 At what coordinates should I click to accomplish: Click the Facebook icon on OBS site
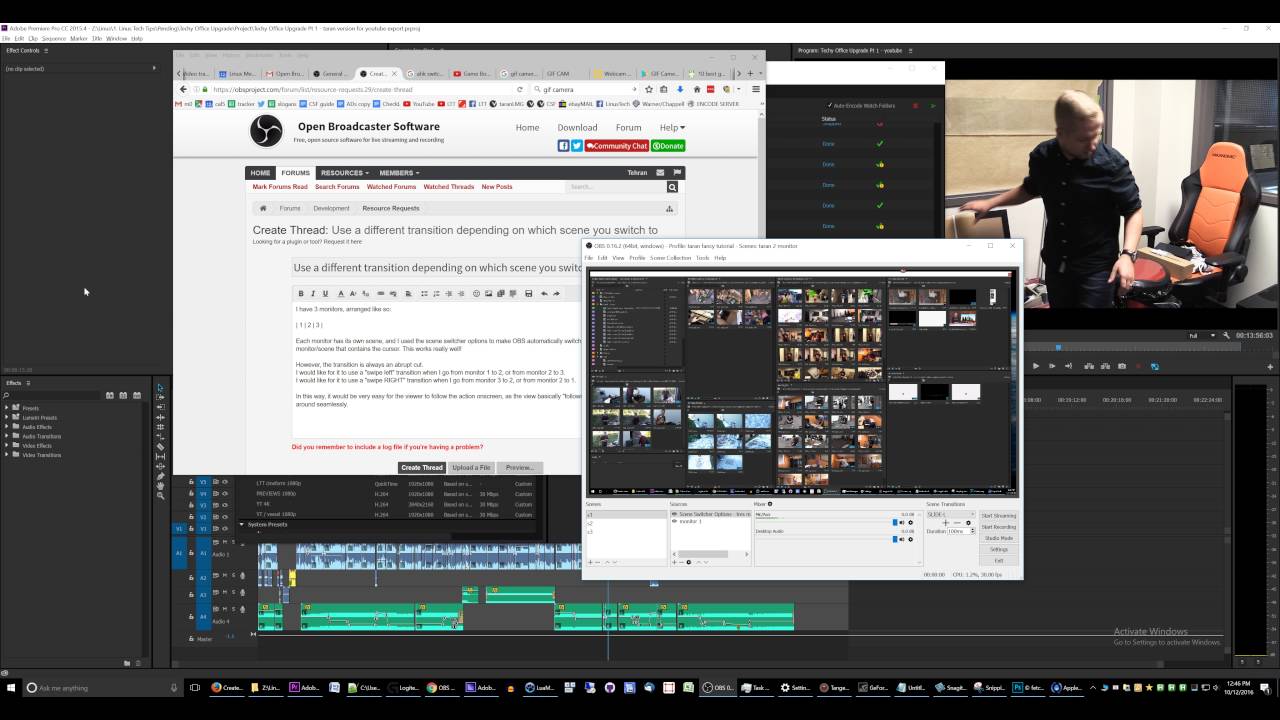[x=563, y=146]
